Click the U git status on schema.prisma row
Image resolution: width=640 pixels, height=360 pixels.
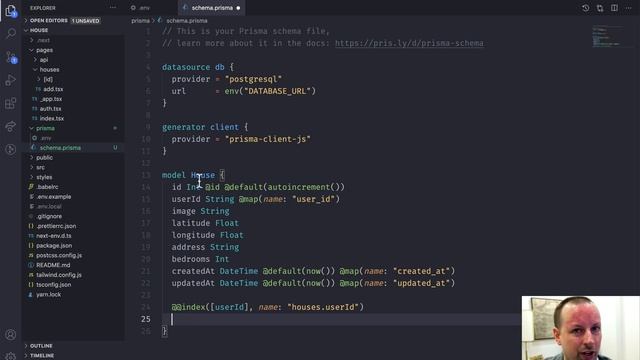click(115, 148)
